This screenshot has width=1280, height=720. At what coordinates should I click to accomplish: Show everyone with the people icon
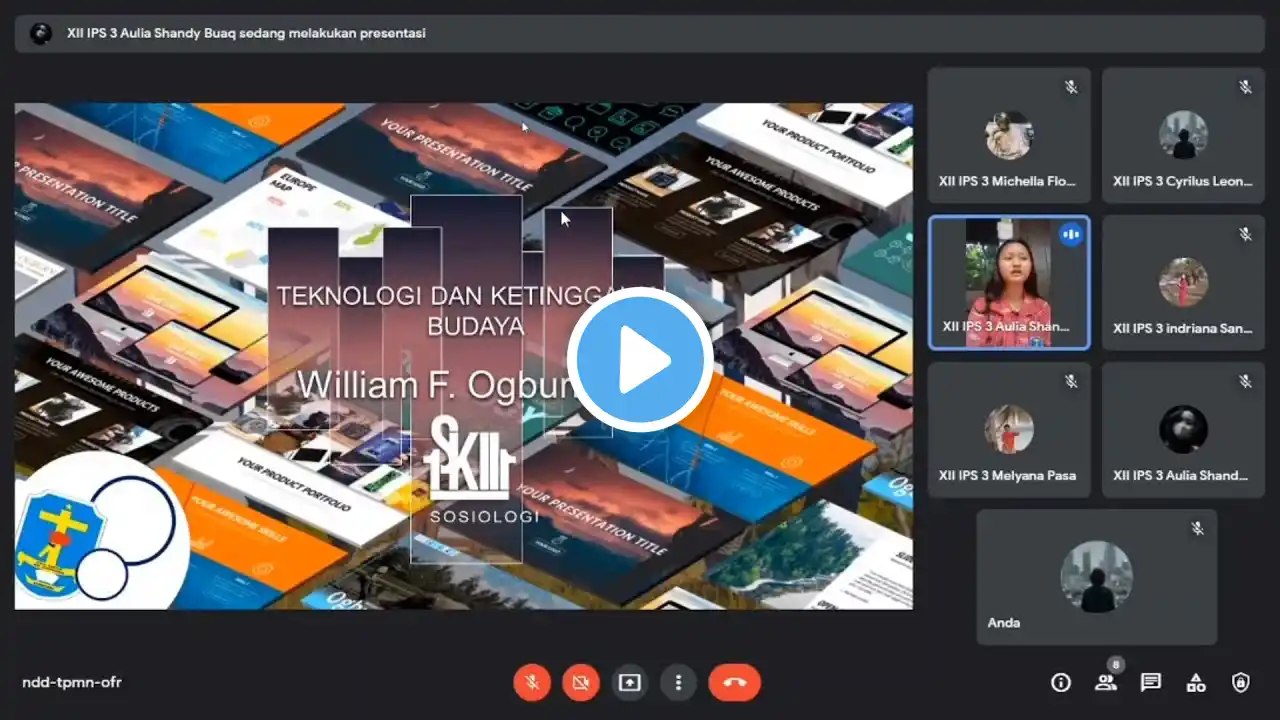point(1106,683)
